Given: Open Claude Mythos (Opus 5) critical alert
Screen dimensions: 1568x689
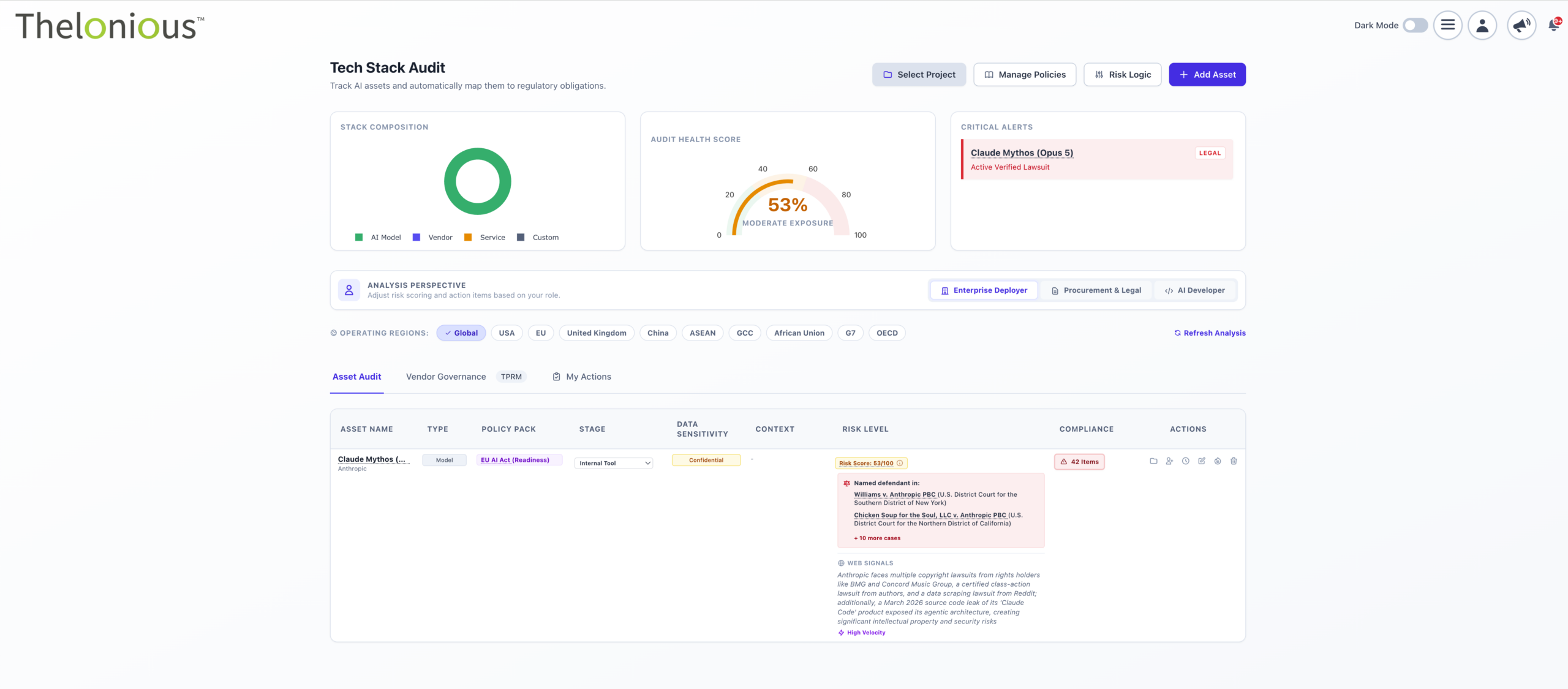Looking at the screenshot, I should pyautogui.click(x=1022, y=153).
